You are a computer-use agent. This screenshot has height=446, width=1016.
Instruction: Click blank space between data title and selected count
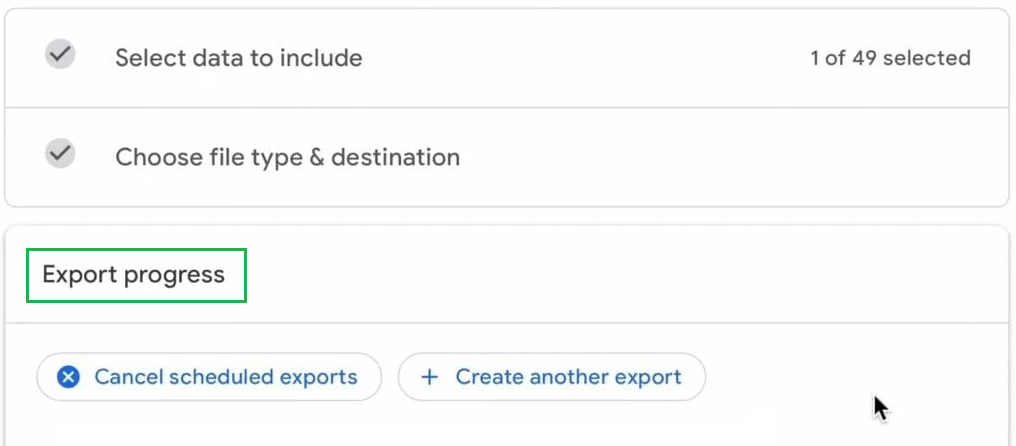tap(580, 58)
